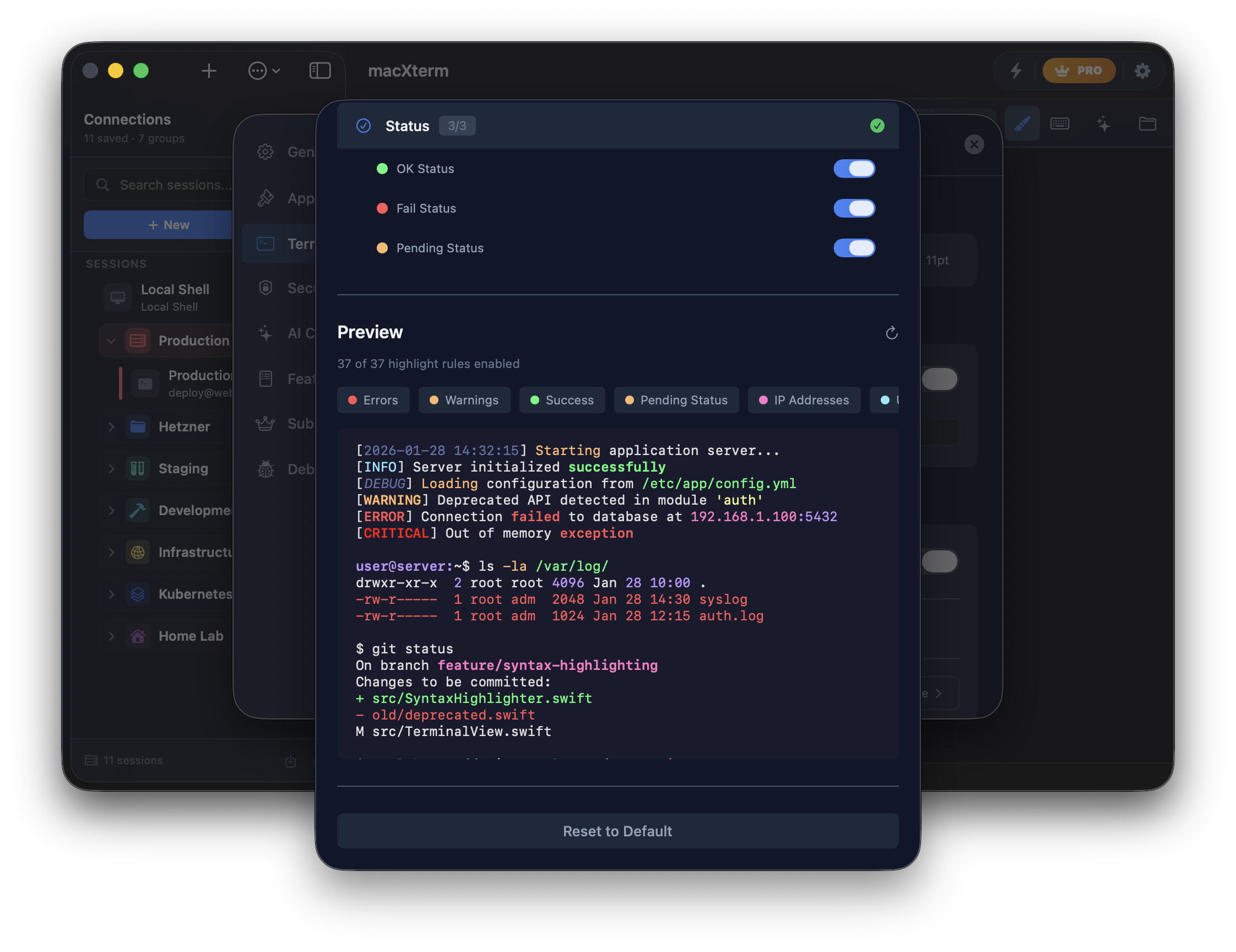Click the Hetzner folder icon
The height and width of the screenshot is (952, 1236).
click(138, 427)
